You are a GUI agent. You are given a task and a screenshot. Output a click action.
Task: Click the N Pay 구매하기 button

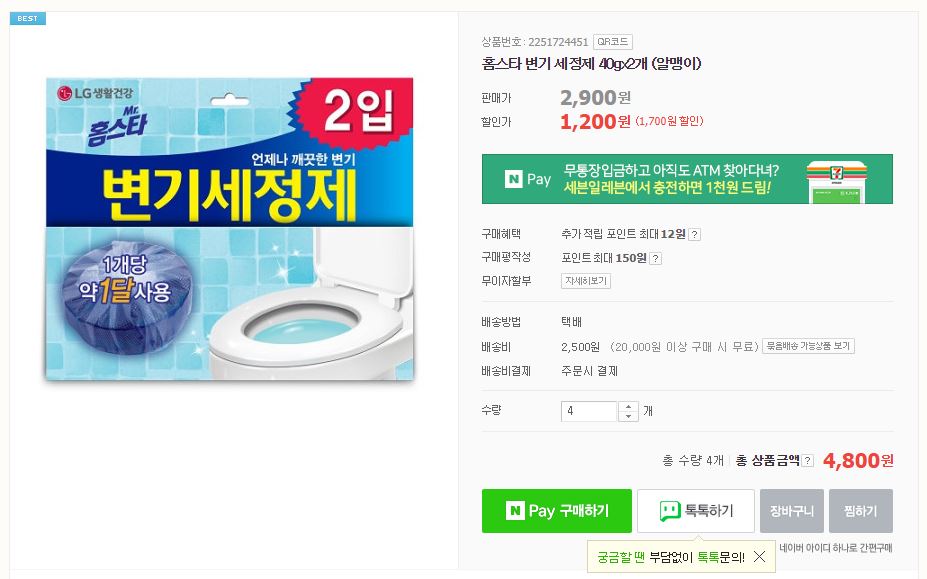[x=556, y=511]
